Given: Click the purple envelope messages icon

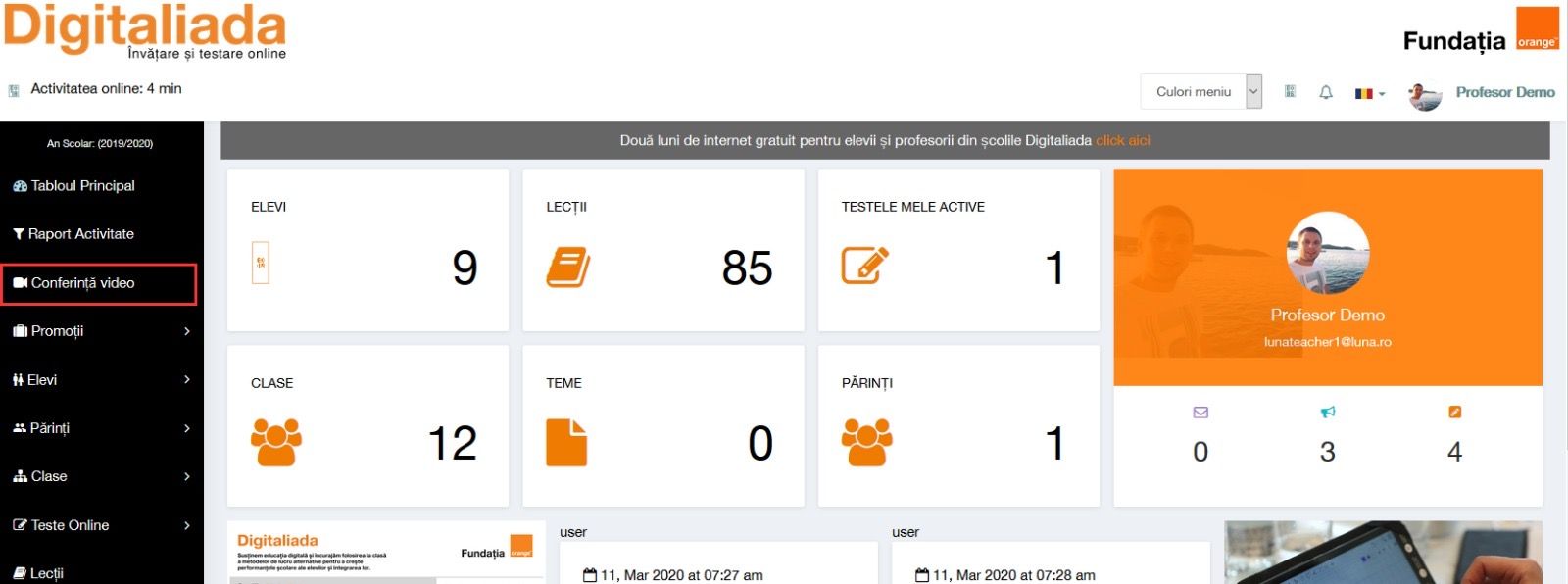Looking at the screenshot, I should (1200, 413).
